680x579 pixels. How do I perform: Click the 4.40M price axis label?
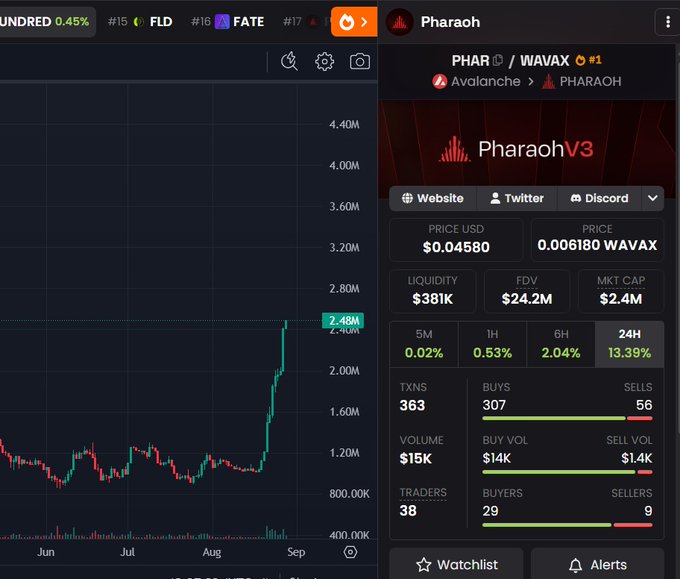point(344,124)
